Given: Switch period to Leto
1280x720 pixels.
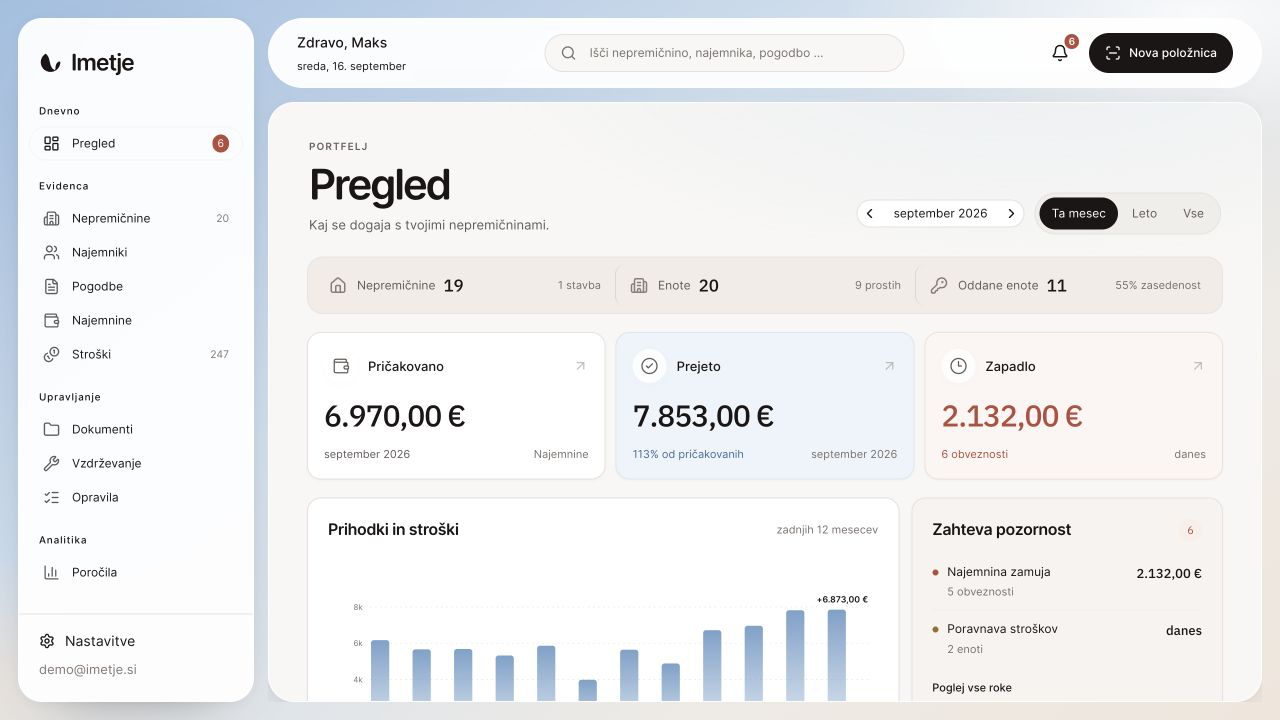Looking at the screenshot, I should click(1144, 213).
